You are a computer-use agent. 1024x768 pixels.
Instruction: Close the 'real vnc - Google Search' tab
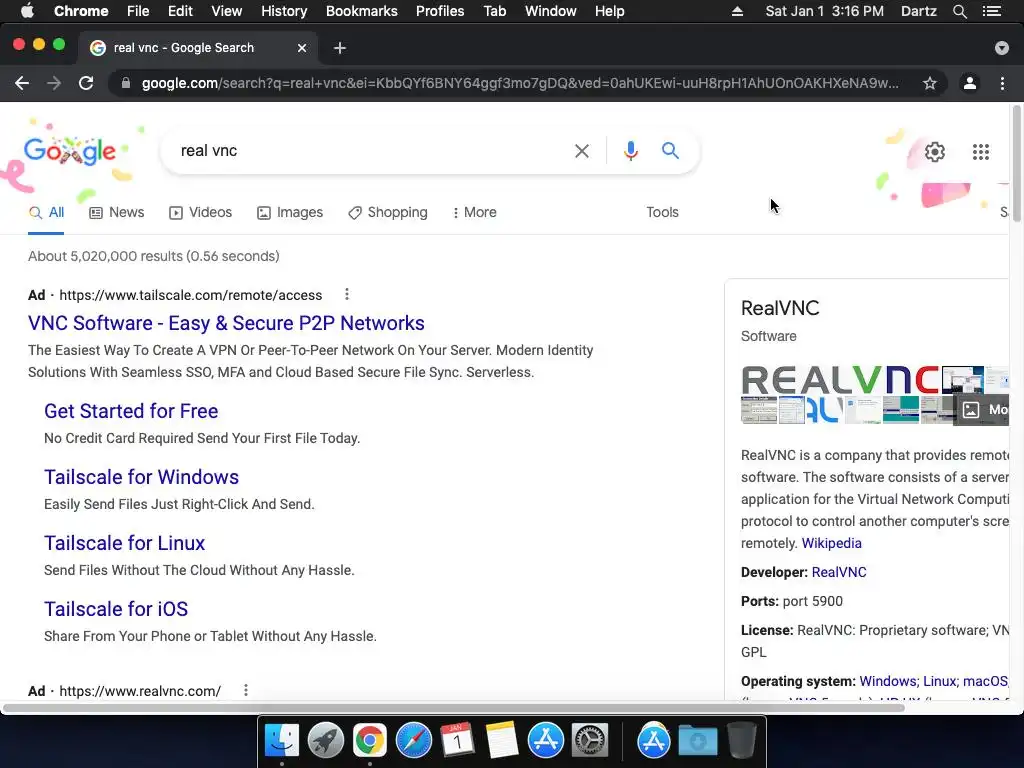[302, 48]
